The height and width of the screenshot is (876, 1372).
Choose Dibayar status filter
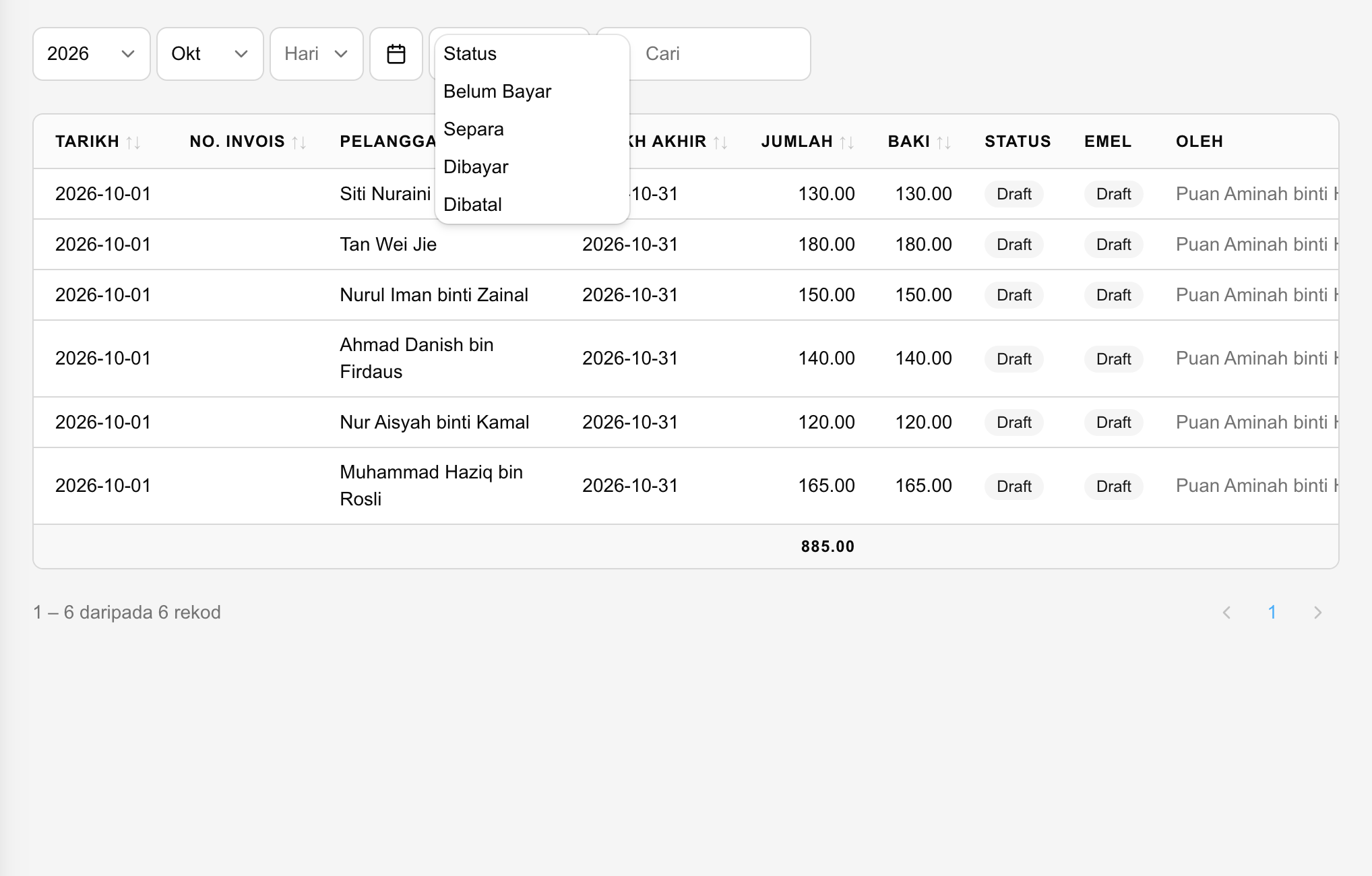[532, 167]
